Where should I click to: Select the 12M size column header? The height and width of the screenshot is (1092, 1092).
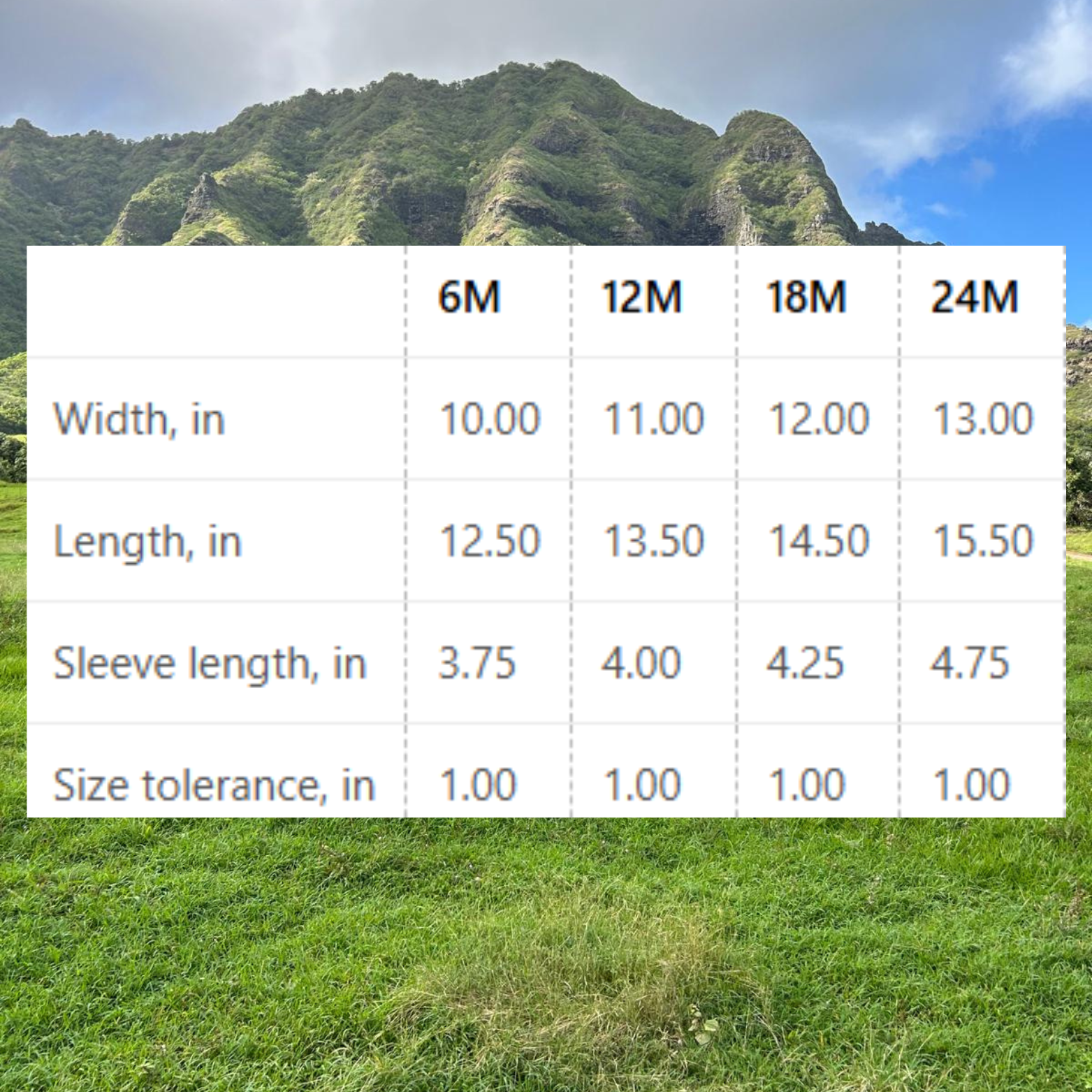tap(641, 297)
